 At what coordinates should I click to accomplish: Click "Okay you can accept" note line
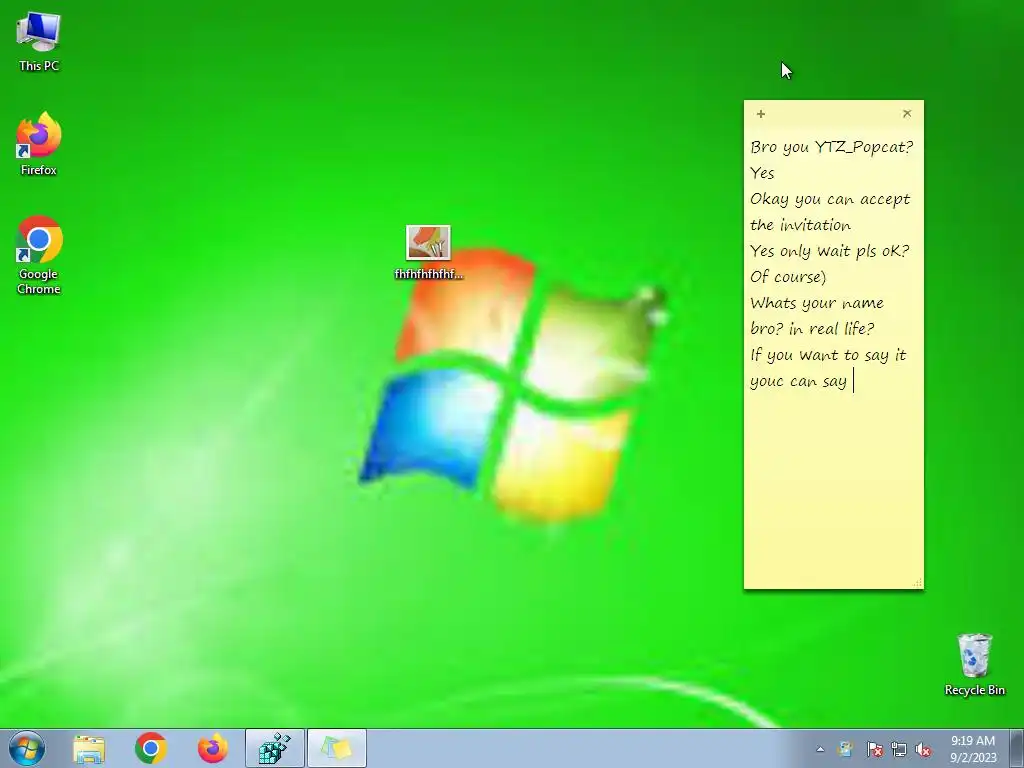[830, 199]
